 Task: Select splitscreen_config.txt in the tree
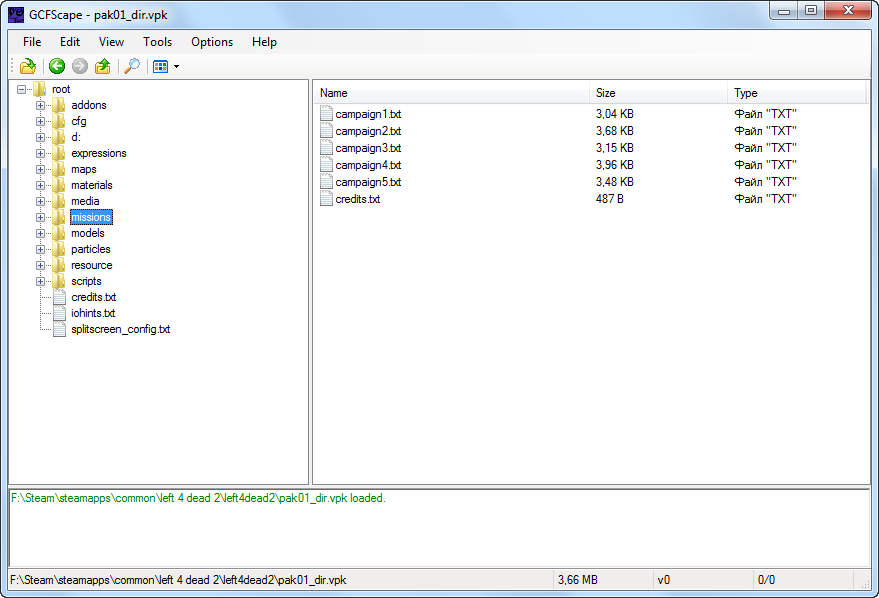(x=121, y=329)
